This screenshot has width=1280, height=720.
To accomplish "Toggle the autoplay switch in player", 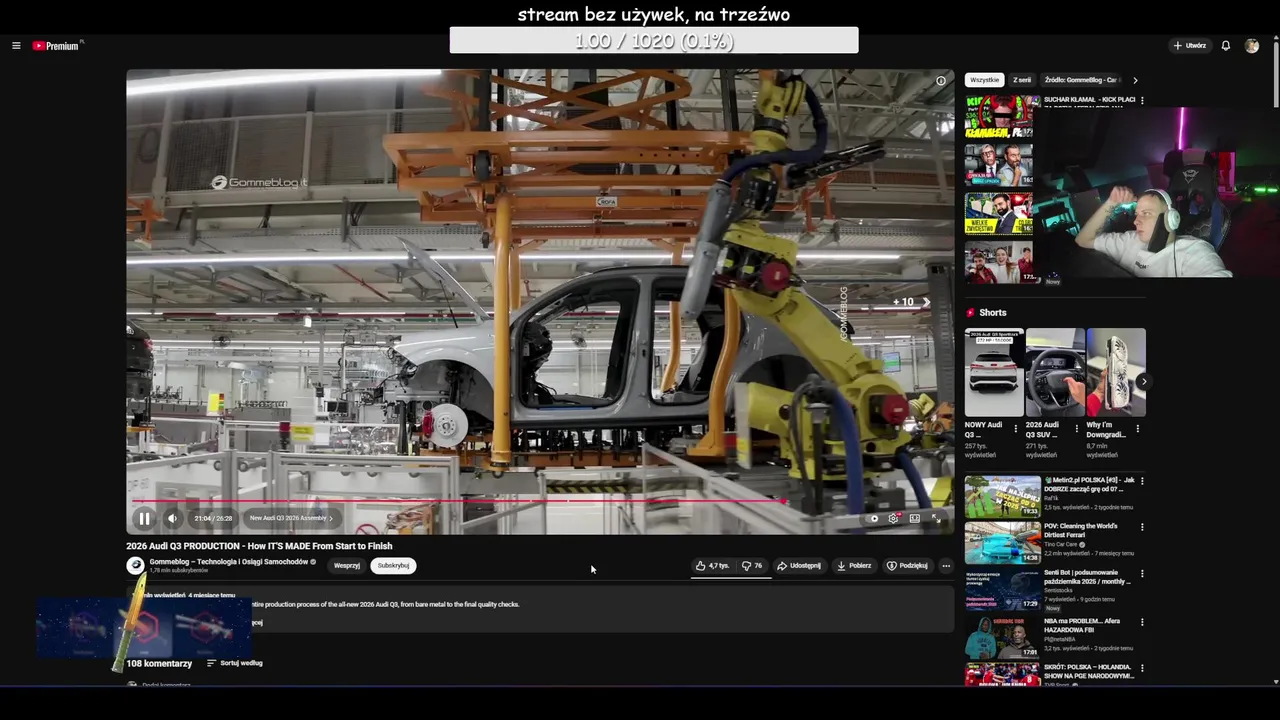I will (x=872, y=518).
